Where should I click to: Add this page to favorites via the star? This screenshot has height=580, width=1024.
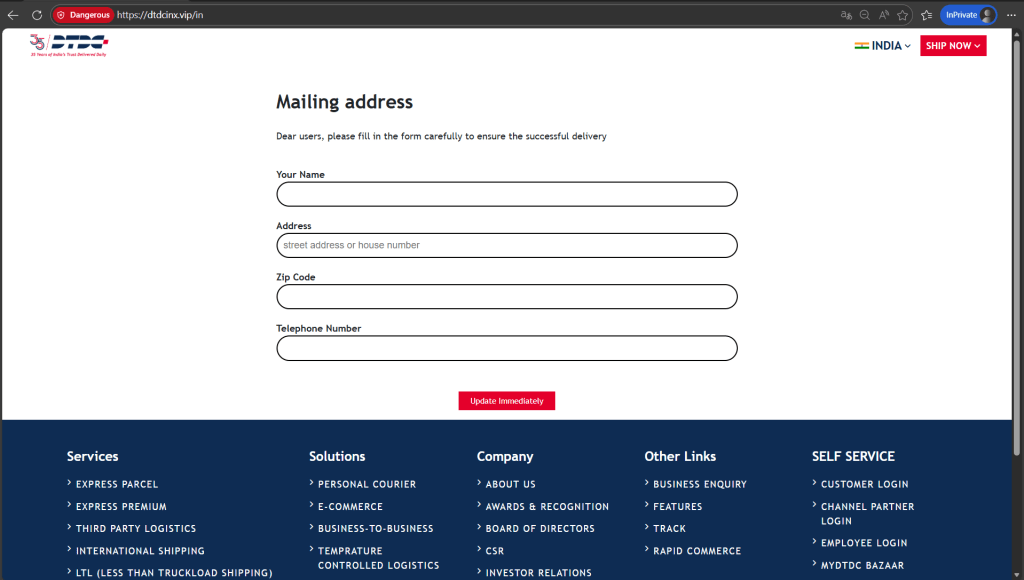pos(901,14)
